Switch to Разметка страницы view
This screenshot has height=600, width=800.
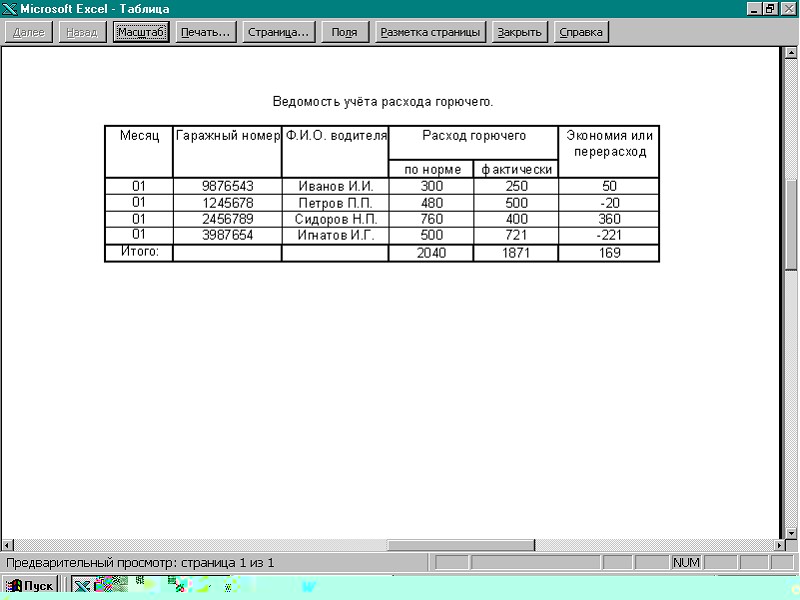coord(431,32)
